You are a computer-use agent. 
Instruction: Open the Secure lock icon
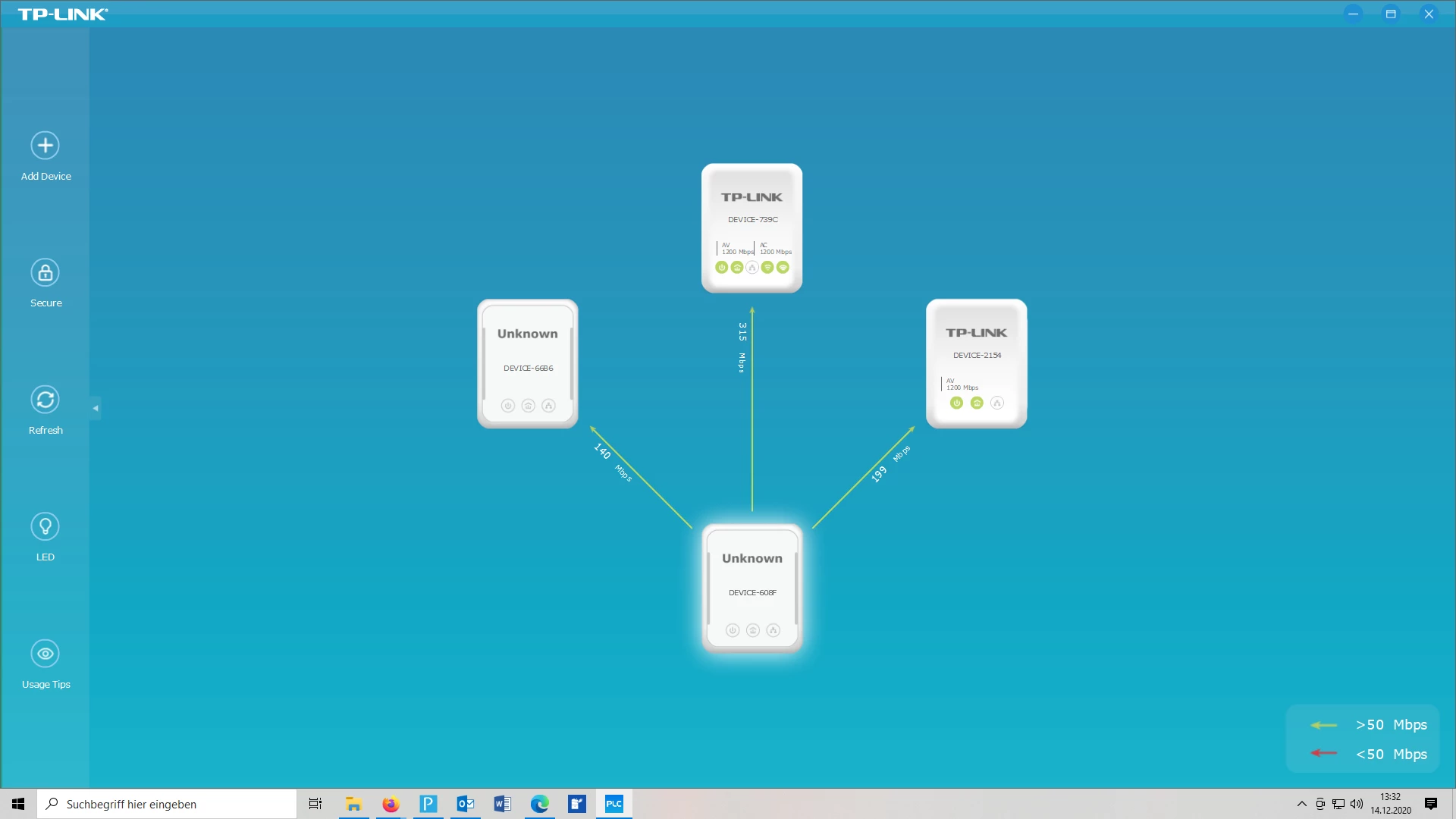click(45, 273)
